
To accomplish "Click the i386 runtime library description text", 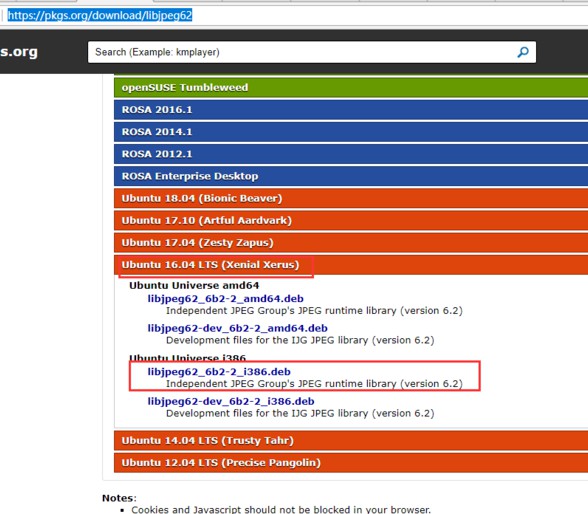I will pos(314,384).
